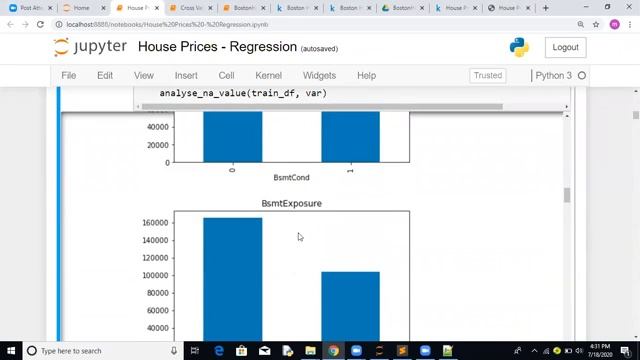This screenshot has height=360, width=640.
Task: Open Sublime Text from taskbar
Action: 402,351
